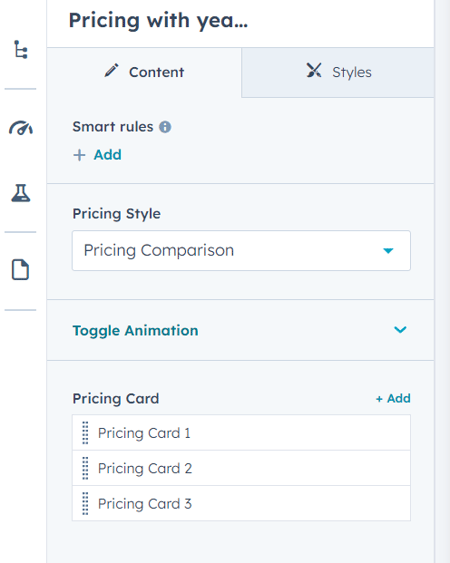
Task: Click the Smart rules info icon
Action: click(165, 127)
